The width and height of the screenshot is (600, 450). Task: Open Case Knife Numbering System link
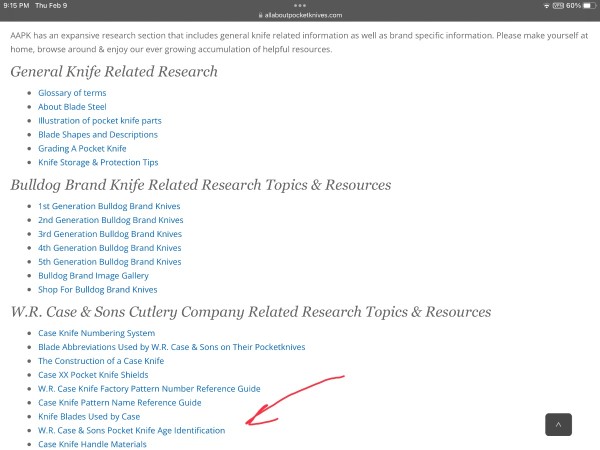[x=96, y=333]
